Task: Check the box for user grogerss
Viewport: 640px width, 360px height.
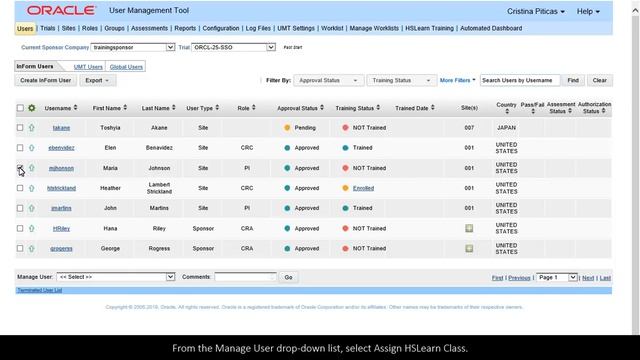Action: (x=20, y=248)
